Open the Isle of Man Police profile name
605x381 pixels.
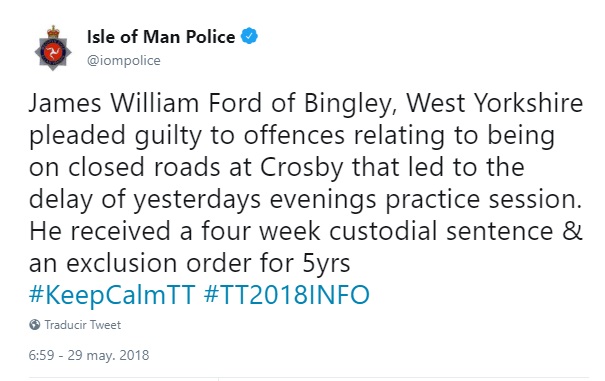pyautogui.click(x=161, y=37)
